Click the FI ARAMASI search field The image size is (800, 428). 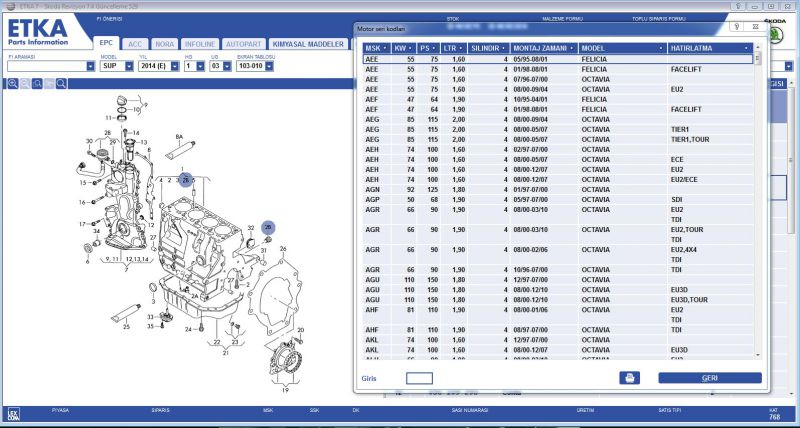click(x=47, y=66)
